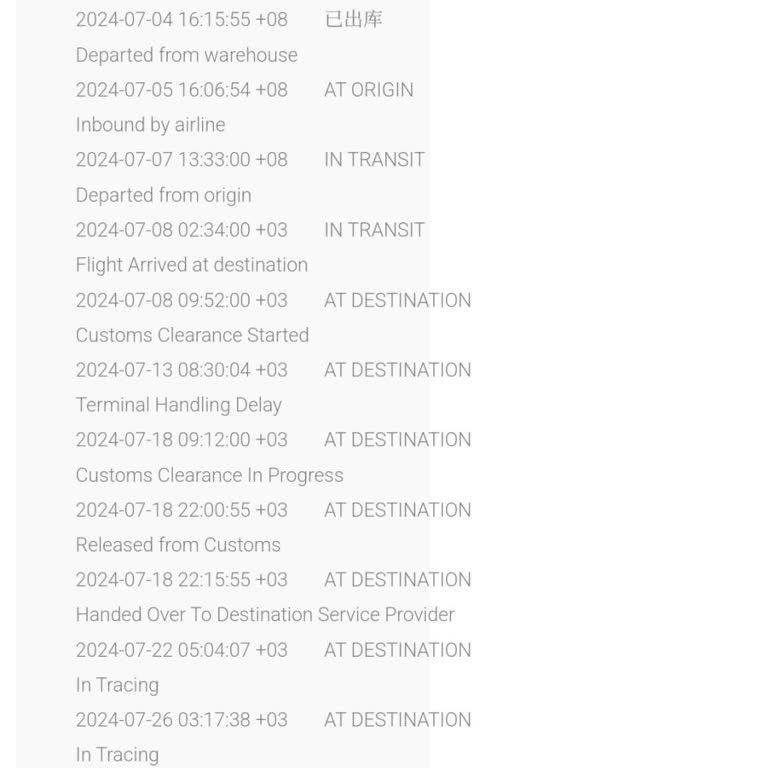Click the 2024-07-18 22:00:55 timestamp
Image resolution: width=768 pixels, height=768 pixels.
(x=181, y=510)
